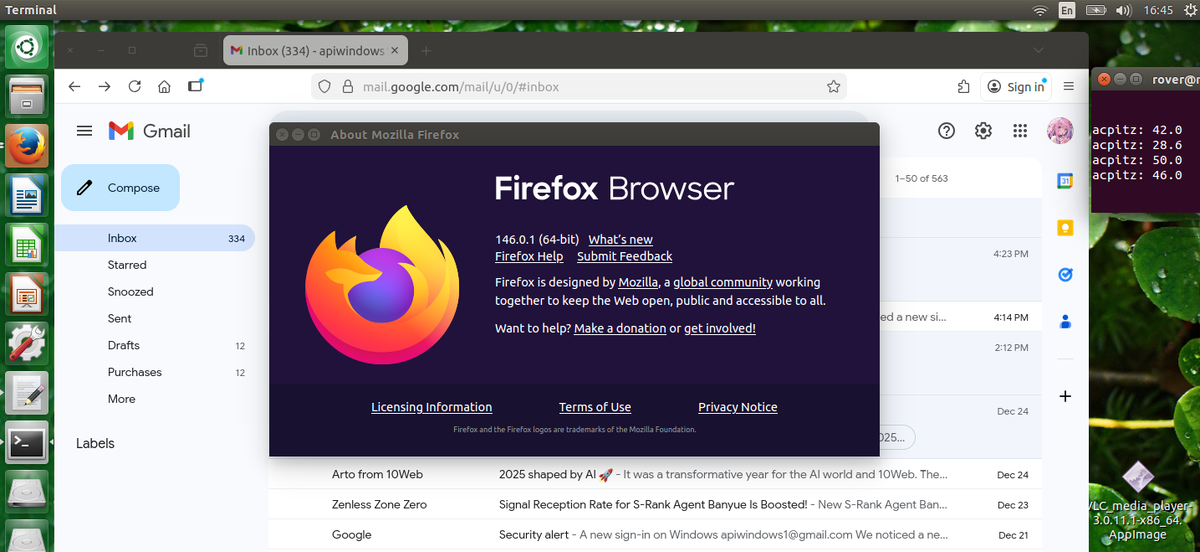The height and width of the screenshot is (552, 1200).
Task: Open Firefox Help link
Action: 529,257
